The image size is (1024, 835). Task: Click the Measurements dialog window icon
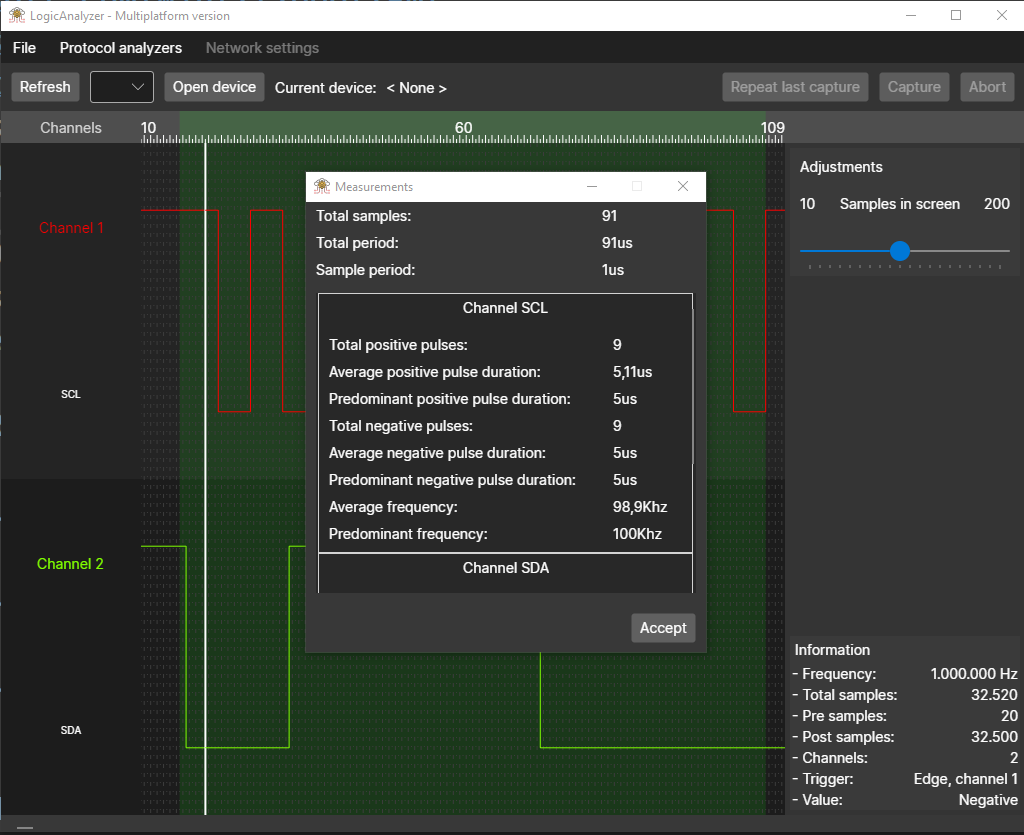coord(322,186)
